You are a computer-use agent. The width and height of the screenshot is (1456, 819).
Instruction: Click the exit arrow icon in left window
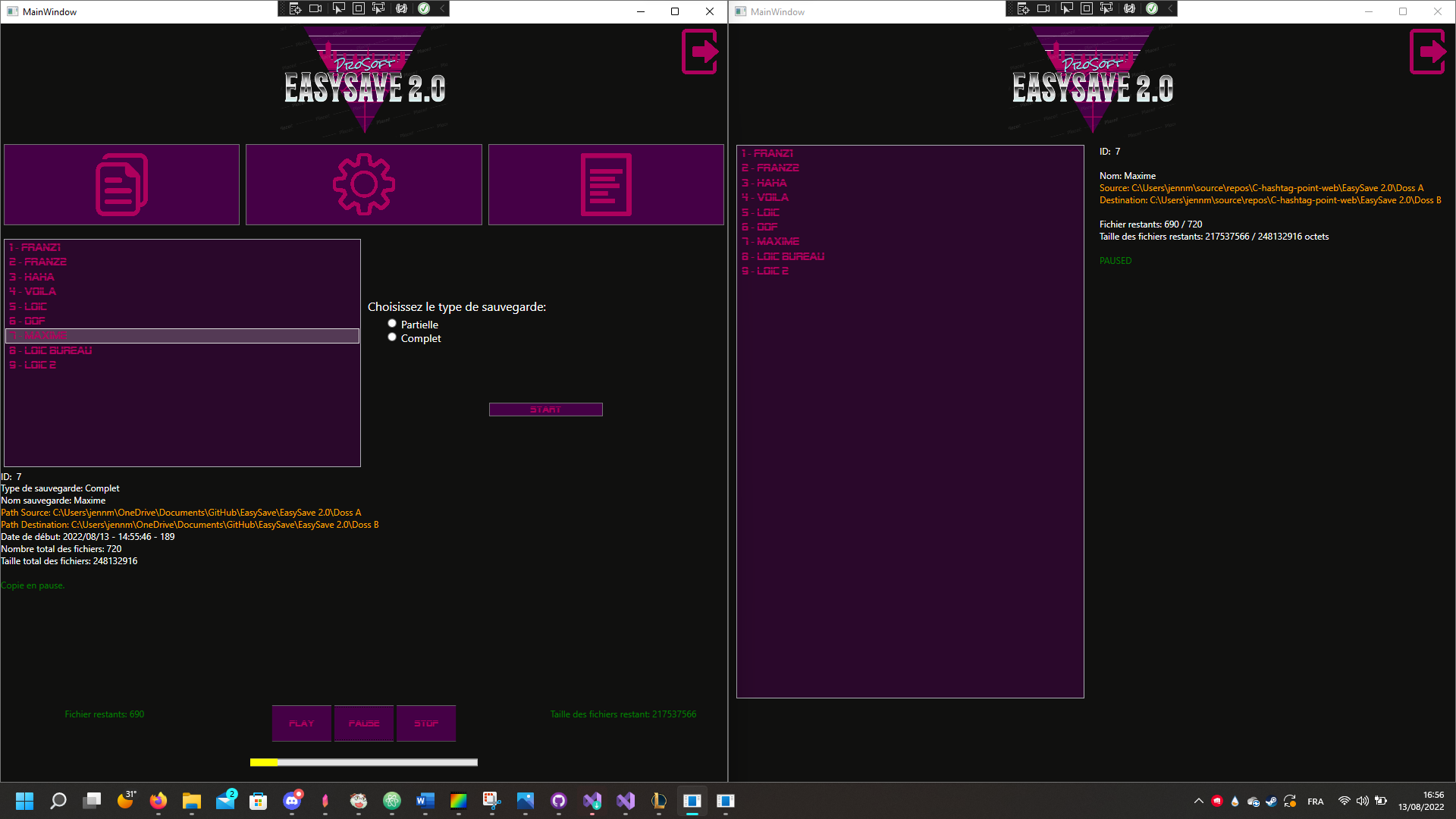point(700,52)
